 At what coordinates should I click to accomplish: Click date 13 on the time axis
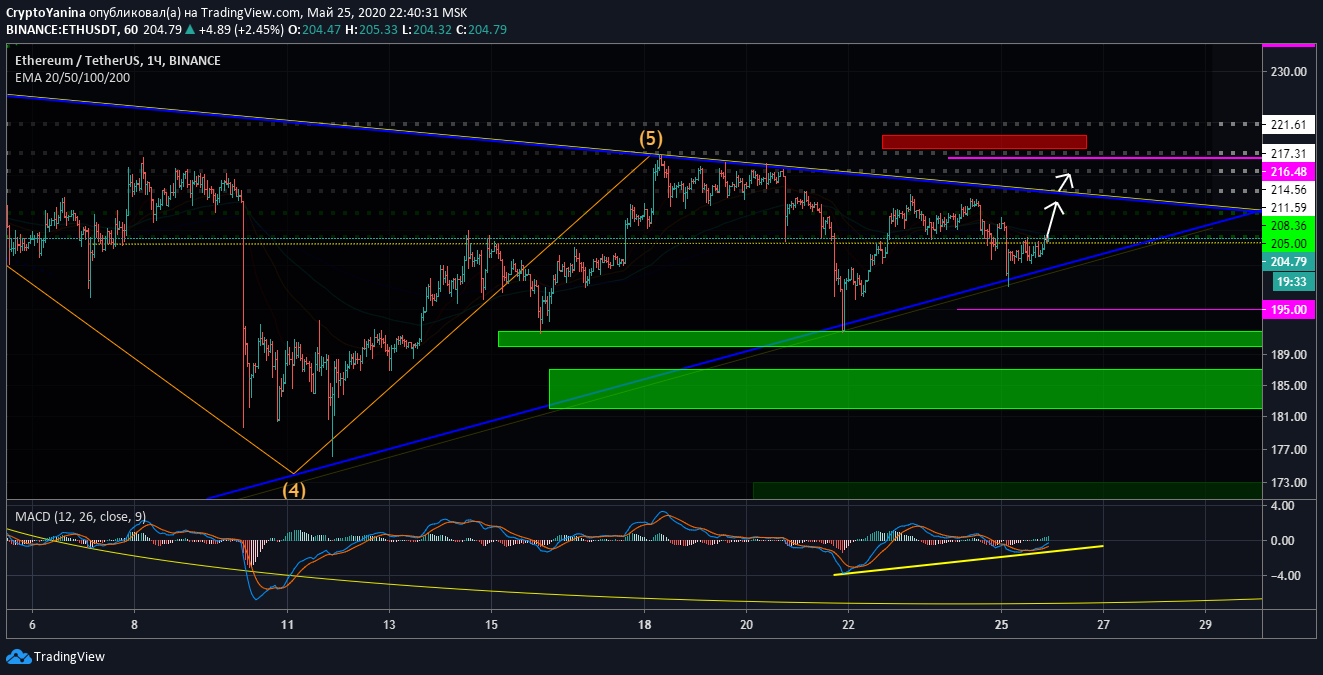click(389, 625)
